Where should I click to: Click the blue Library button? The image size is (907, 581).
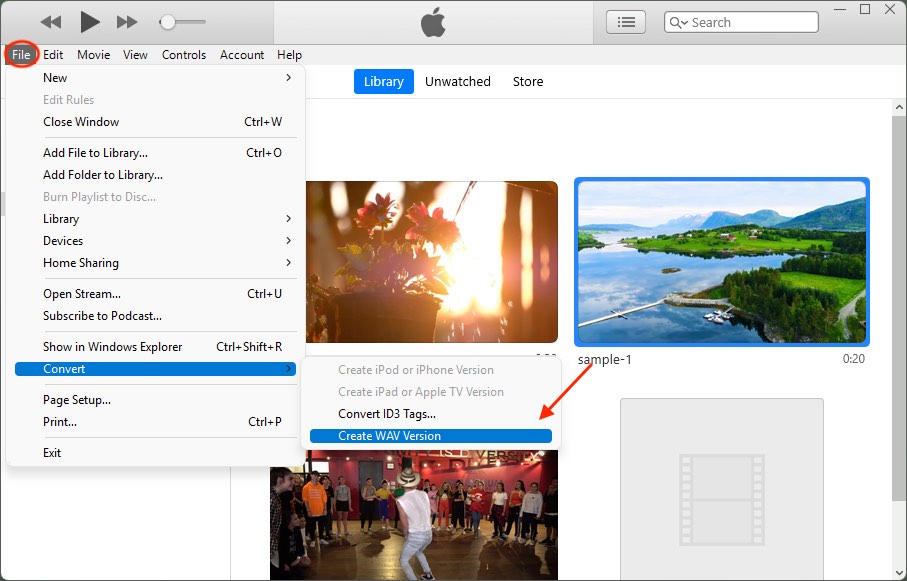coord(383,81)
